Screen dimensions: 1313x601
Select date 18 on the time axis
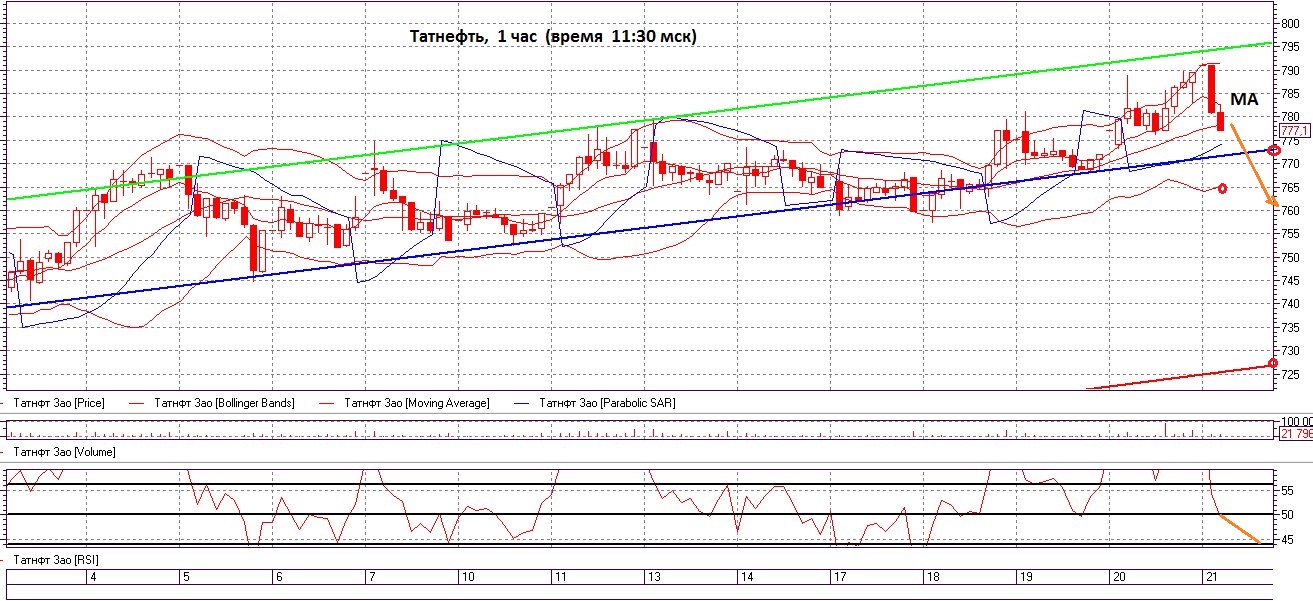[932, 577]
